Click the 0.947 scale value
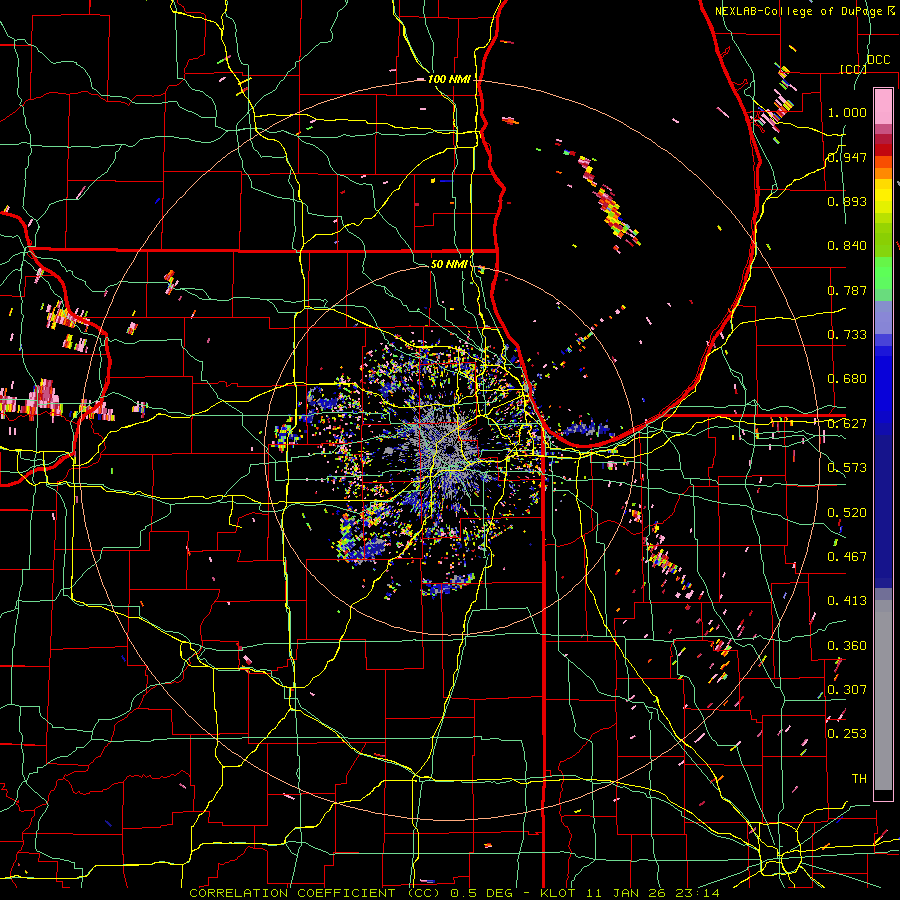Screen dimensions: 900x900 coord(847,157)
